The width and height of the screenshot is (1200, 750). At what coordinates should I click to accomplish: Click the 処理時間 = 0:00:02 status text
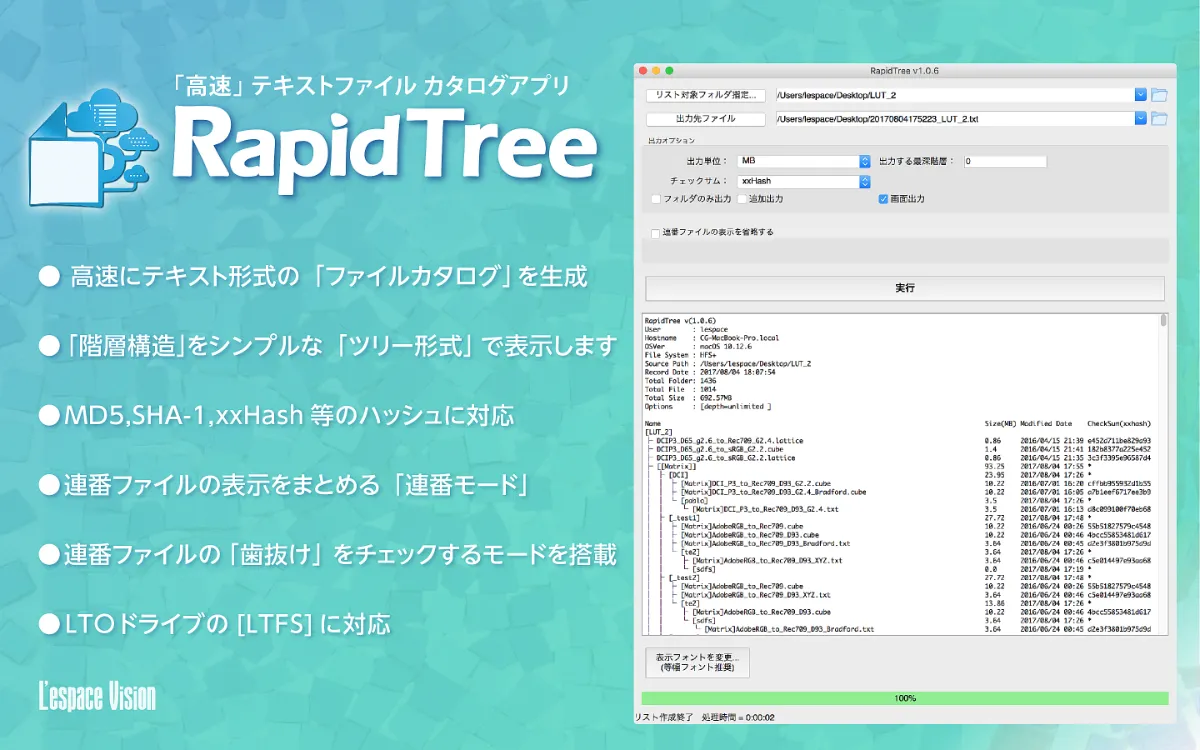[738, 717]
